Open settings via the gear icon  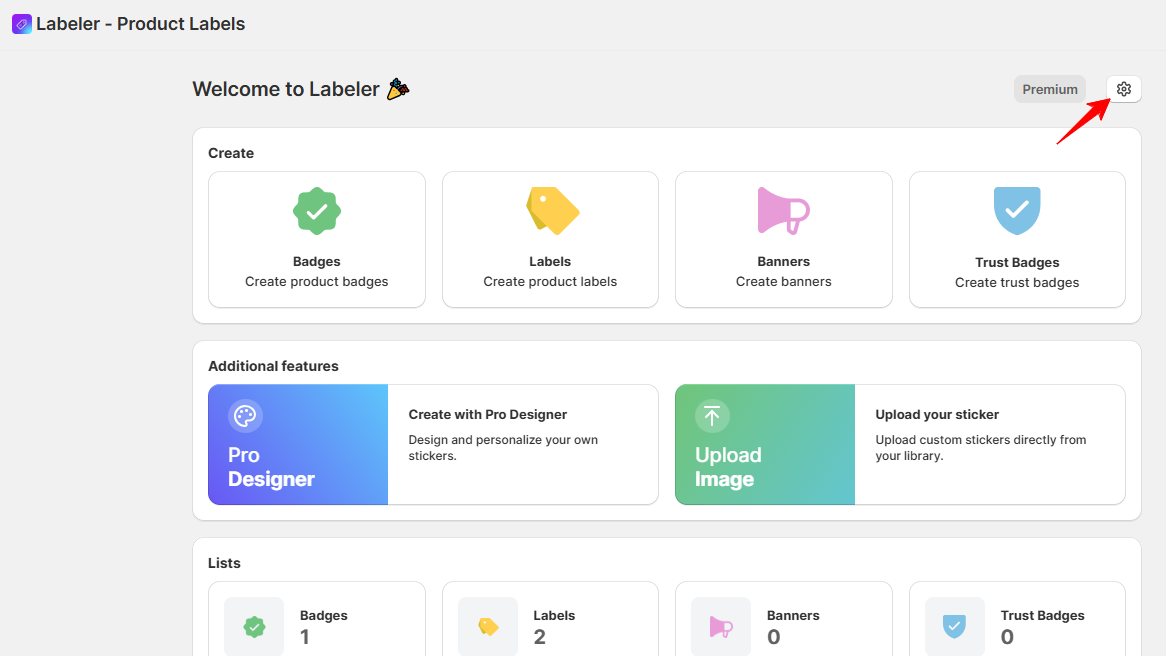point(1124,89)
